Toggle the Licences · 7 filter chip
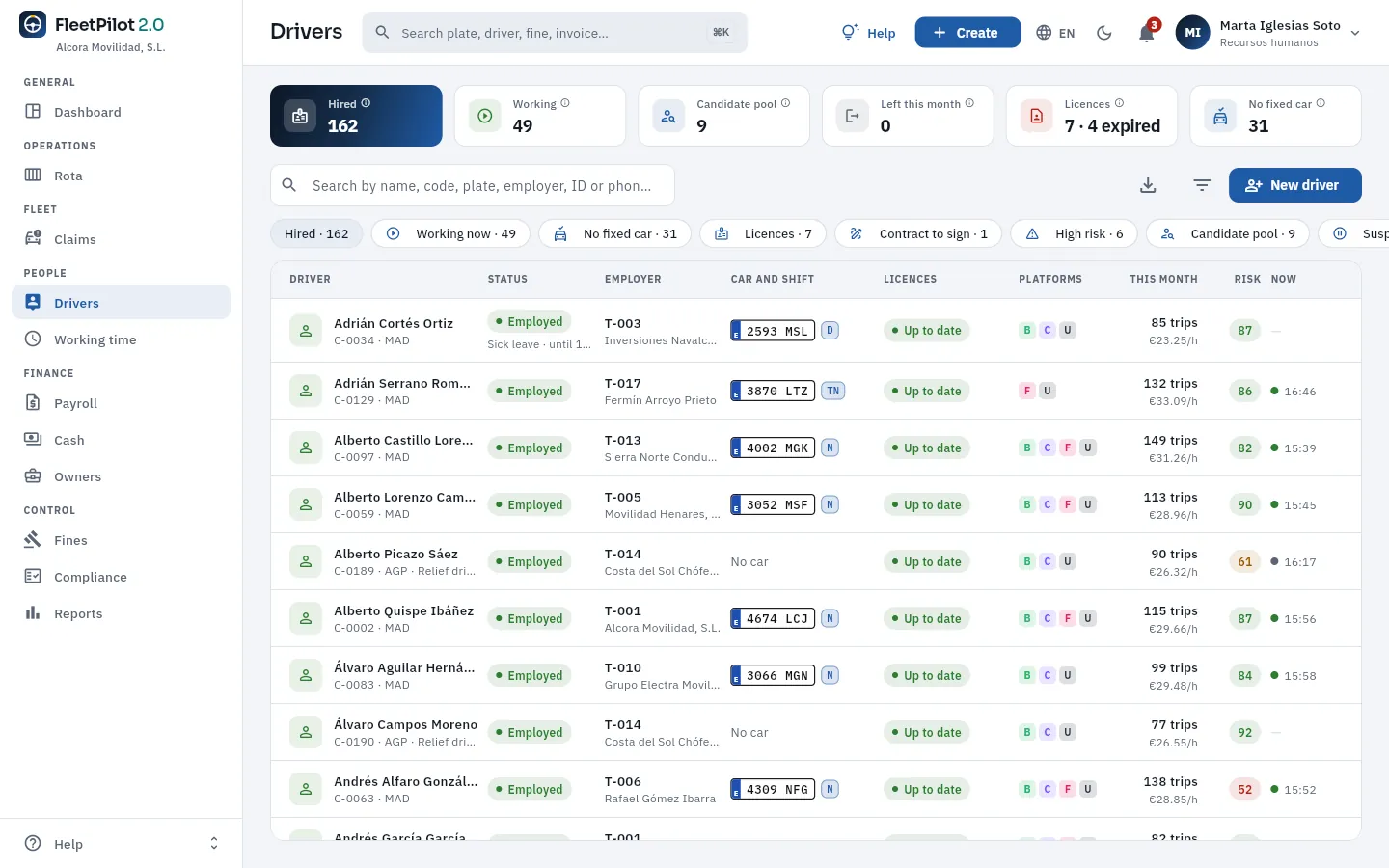The width and height of the screenshot is (1389, 868). (x=763, y=233)
